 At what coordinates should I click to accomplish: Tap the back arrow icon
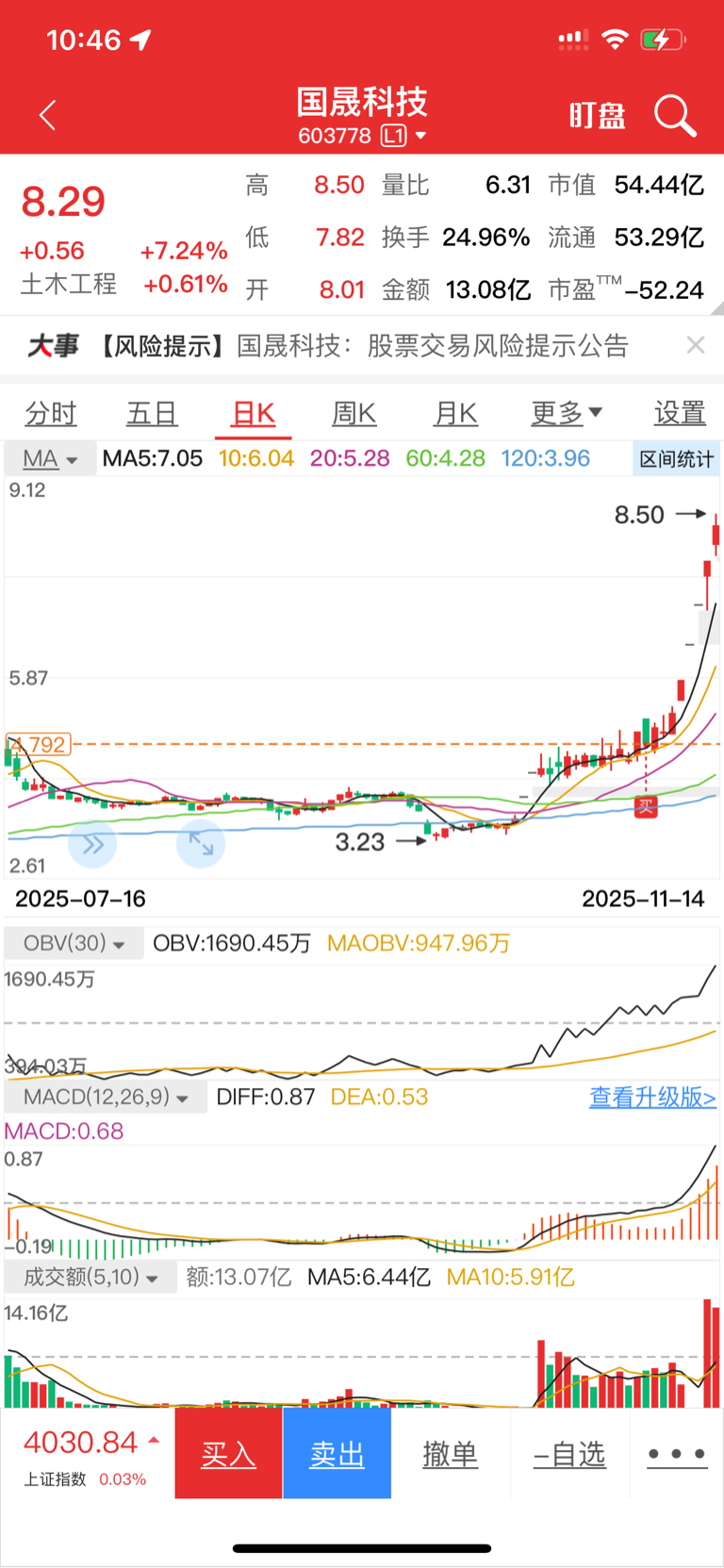coord(48,116)
